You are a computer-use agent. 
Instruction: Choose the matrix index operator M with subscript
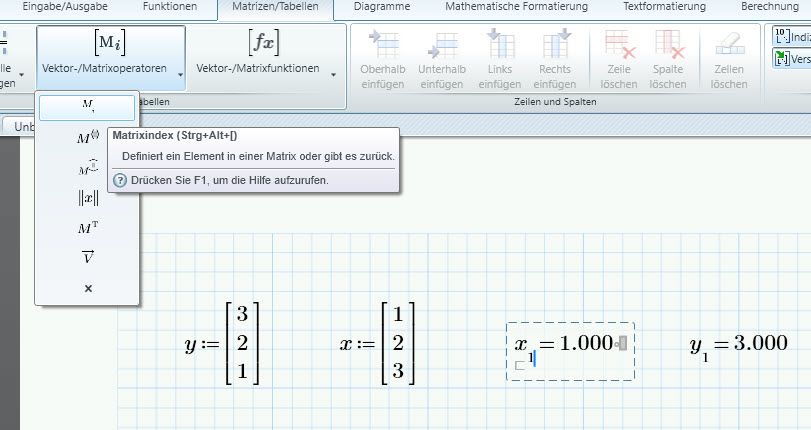point(87,107)
